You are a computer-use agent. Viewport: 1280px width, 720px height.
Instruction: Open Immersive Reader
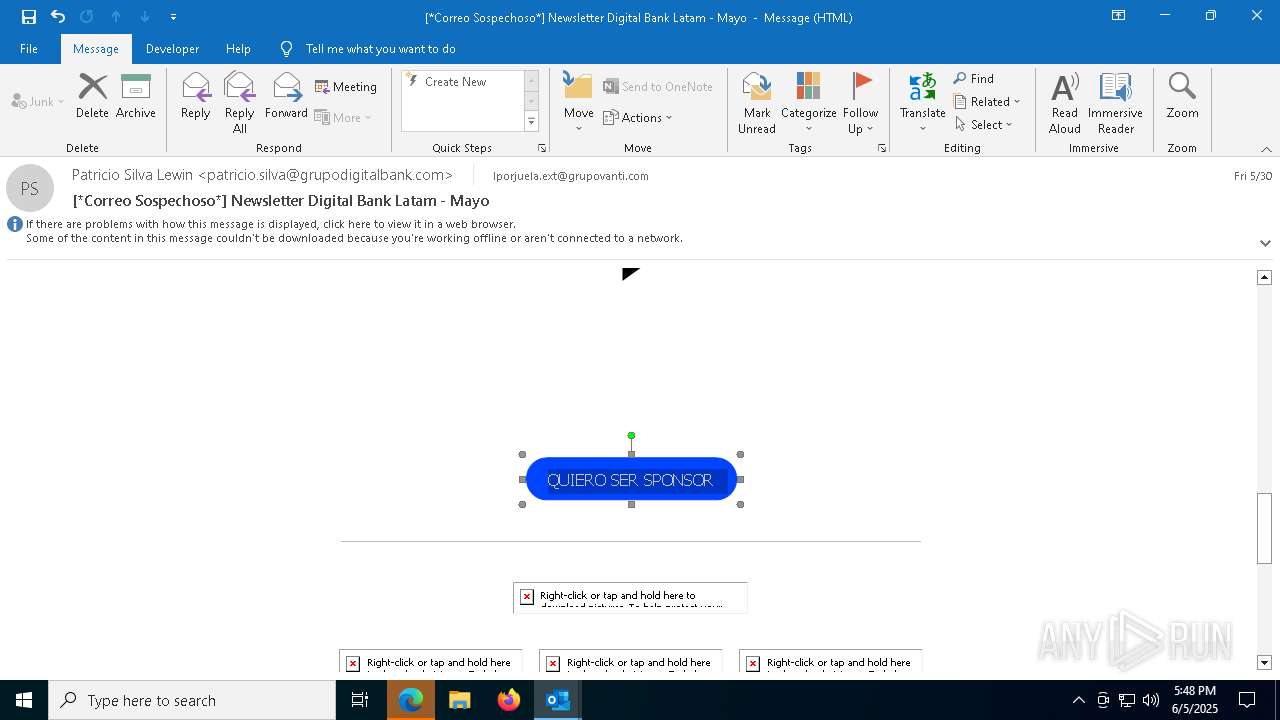pyautogui.click(x=1115, y=103)
